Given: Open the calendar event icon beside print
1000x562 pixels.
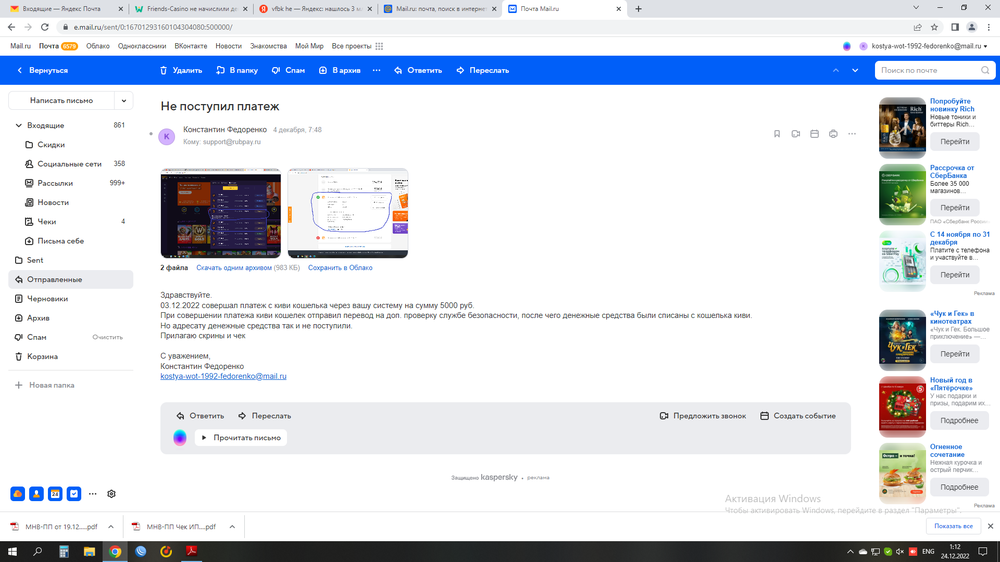Looking at the screenshot, I should tap(814, 134).
